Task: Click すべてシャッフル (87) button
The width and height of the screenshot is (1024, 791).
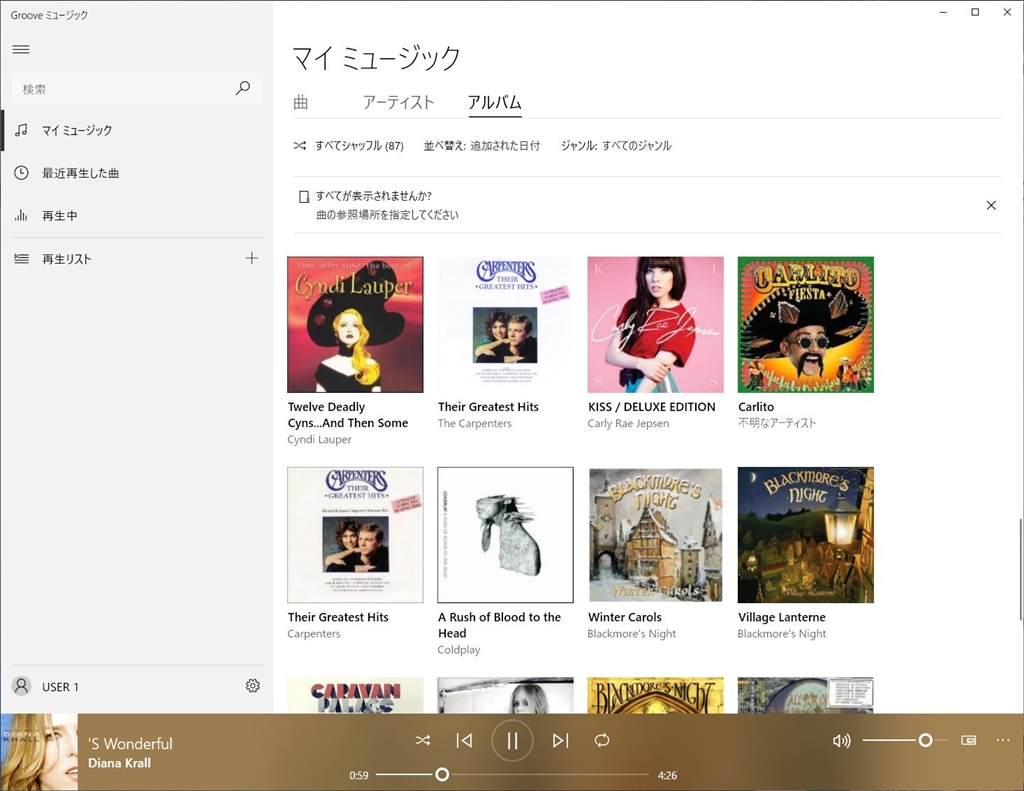Action: (x=348, y=146)
